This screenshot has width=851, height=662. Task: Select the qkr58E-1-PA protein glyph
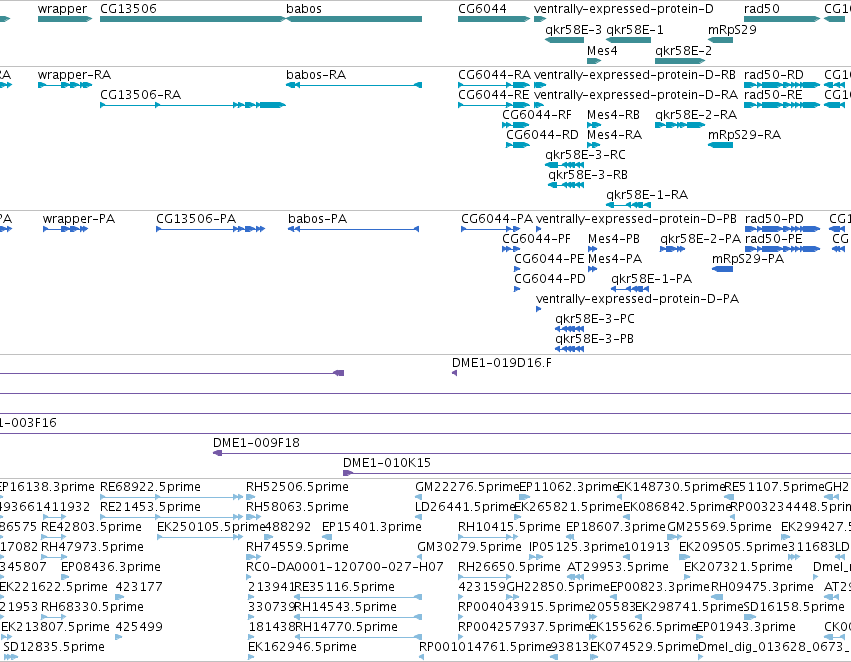pos(630,289)
